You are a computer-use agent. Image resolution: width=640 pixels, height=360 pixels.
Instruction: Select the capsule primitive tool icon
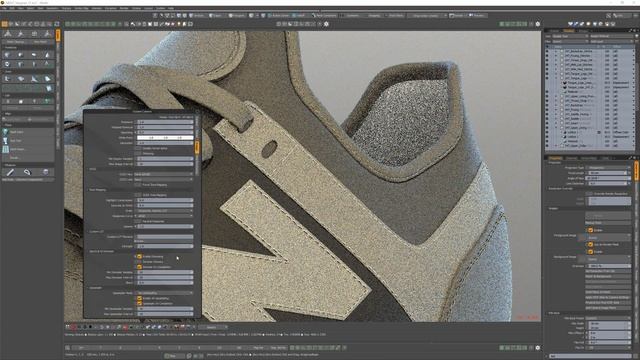(34, 55)
